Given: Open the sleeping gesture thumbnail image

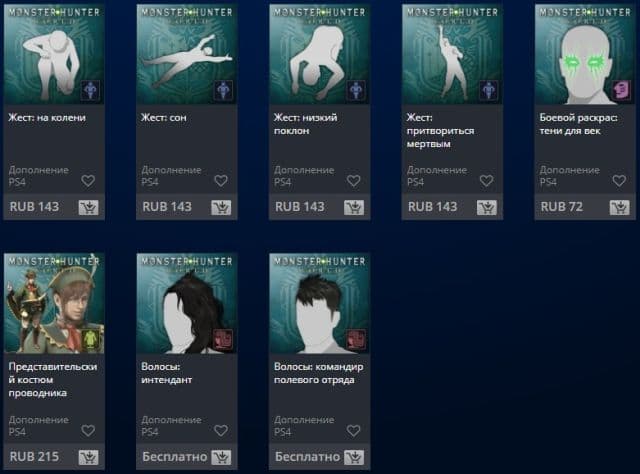Looking at the screenshot, I should click(x=187, y=54).
